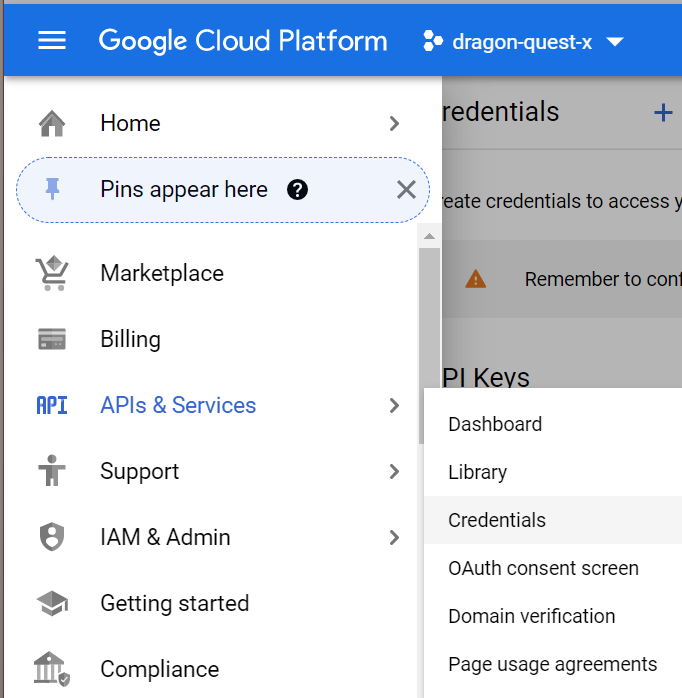Choose Page usage agreements submenu item
Image resolution: width=682 pixels, height=698 pixels.
coord(553,664)
